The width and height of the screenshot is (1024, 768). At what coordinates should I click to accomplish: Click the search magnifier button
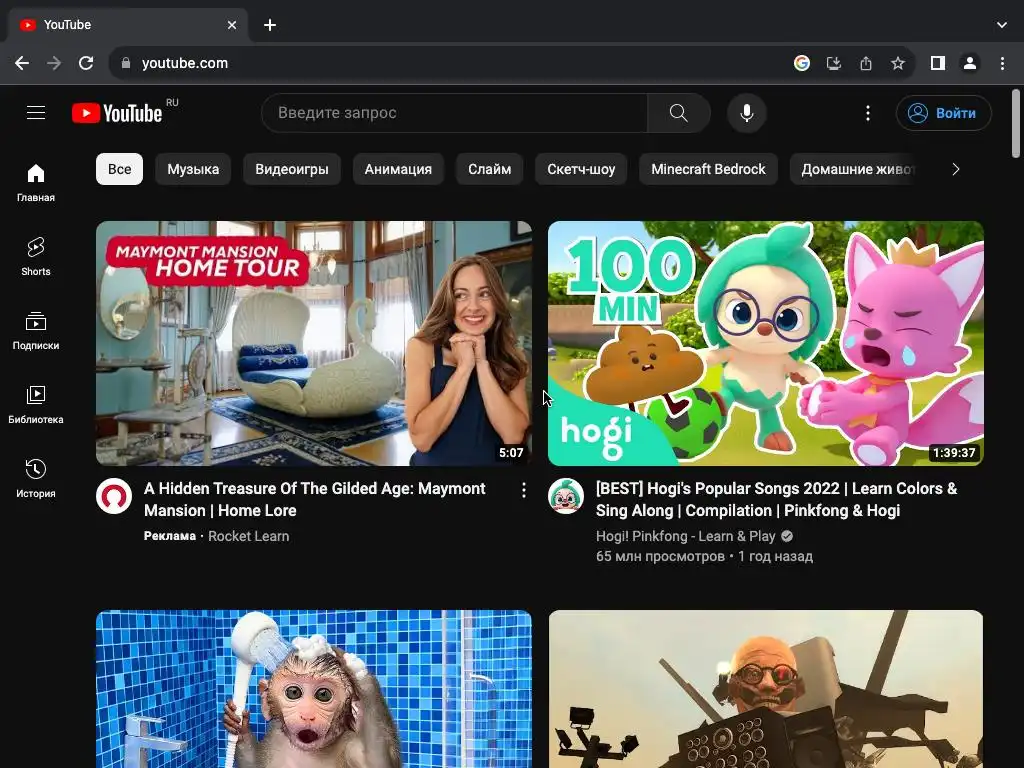[x=679, y=113]
